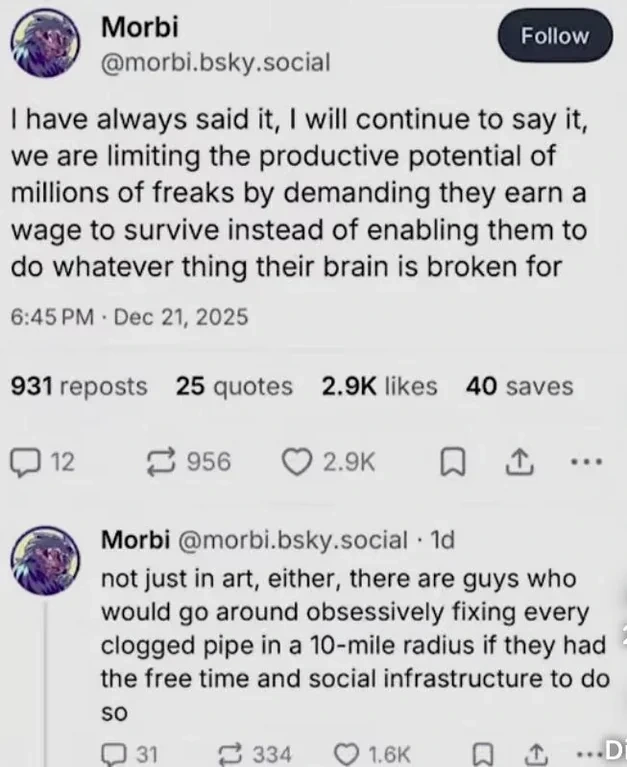Bookmark the reply post
627x767 pixels.
(485, 753)
